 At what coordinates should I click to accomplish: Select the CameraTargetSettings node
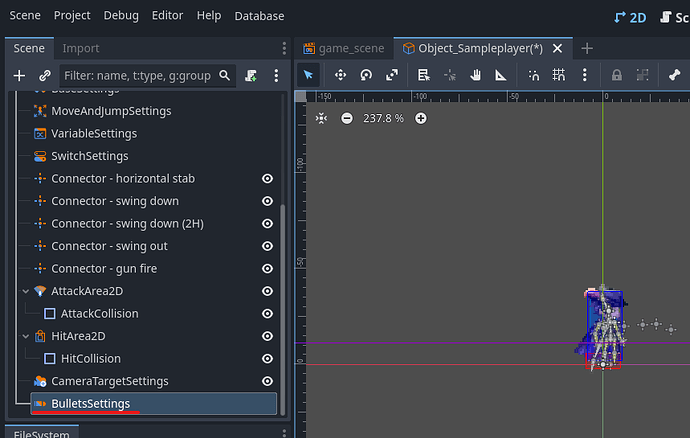[110, 381]
